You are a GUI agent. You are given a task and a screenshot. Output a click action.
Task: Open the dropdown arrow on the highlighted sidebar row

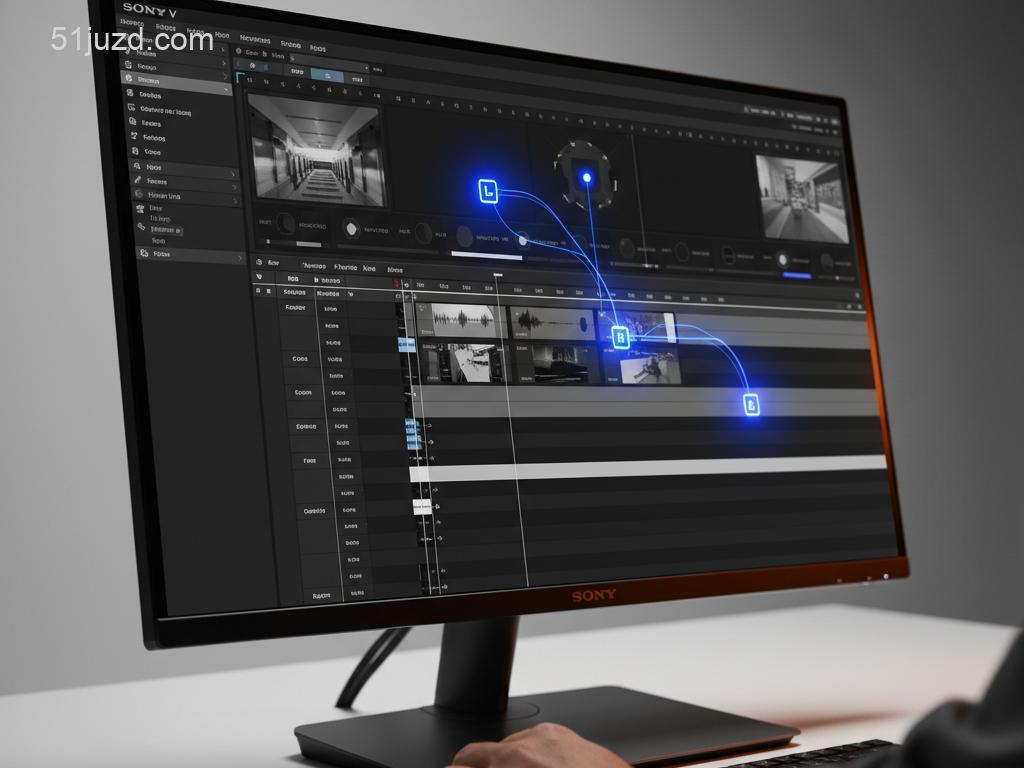tap(226, 90)
